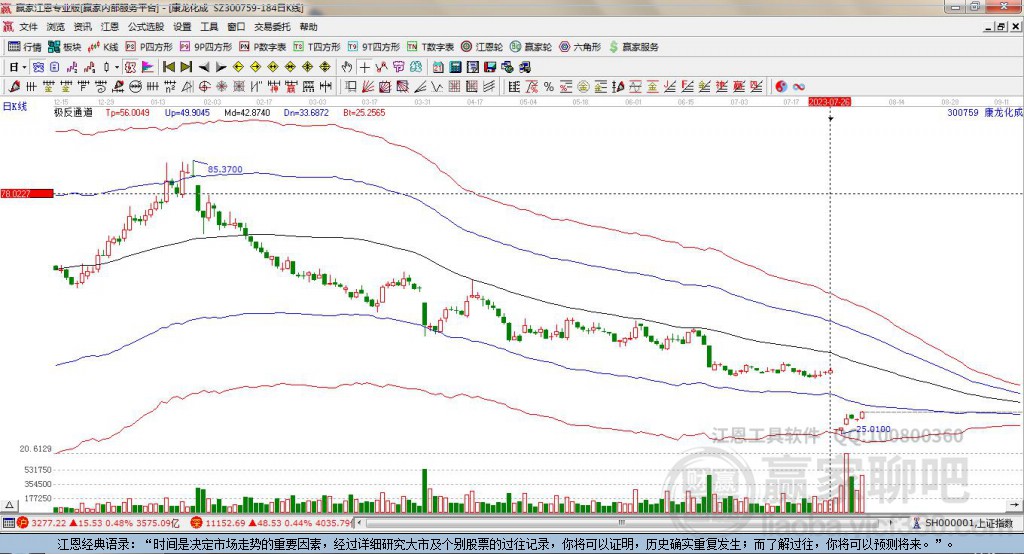
Task: Click the 日K线 period label
Action: (x=15, y=106)
